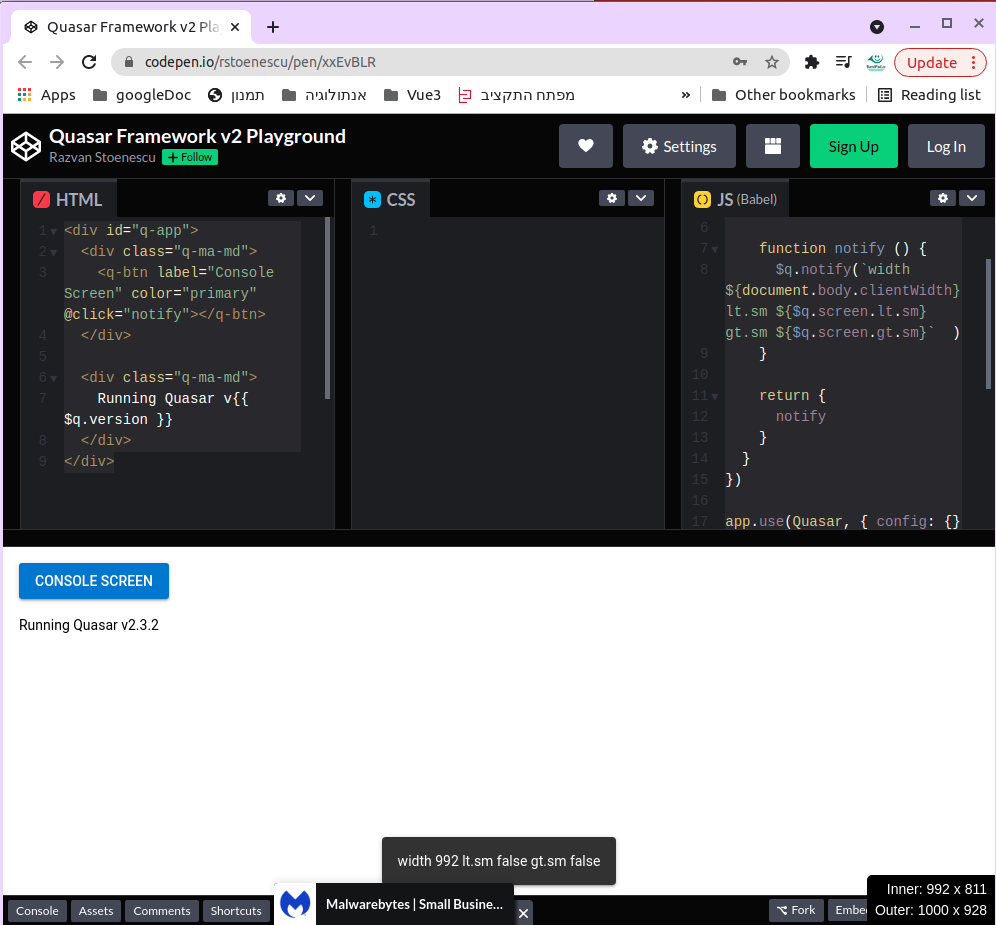Open Apps bookmarks shortcut

pos(46,95)
